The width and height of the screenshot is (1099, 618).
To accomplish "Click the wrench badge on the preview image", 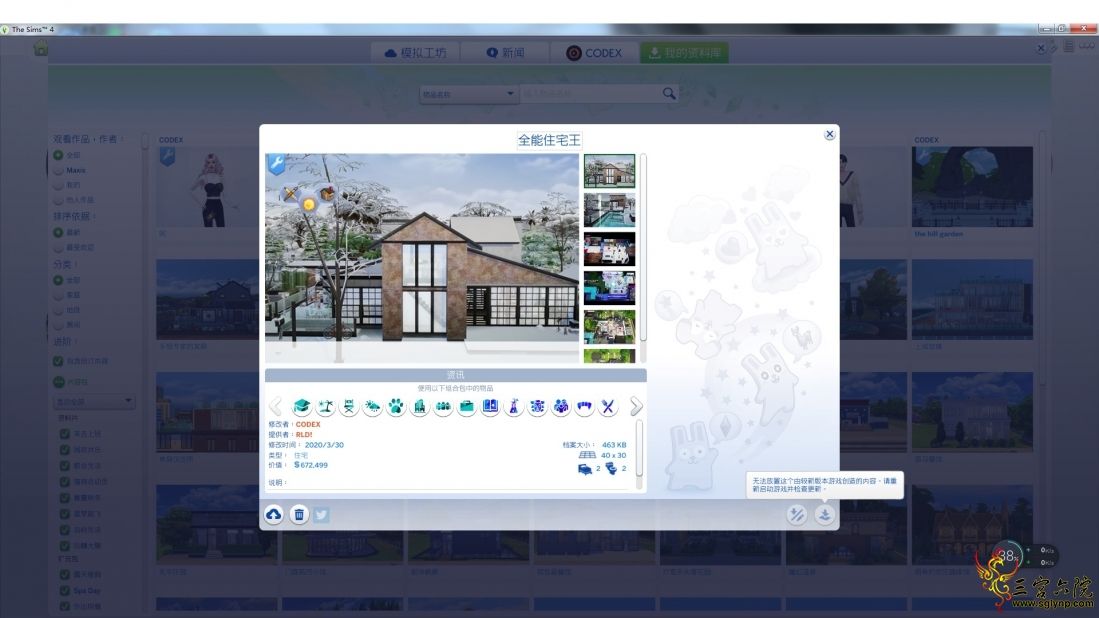I will [277, 165].
